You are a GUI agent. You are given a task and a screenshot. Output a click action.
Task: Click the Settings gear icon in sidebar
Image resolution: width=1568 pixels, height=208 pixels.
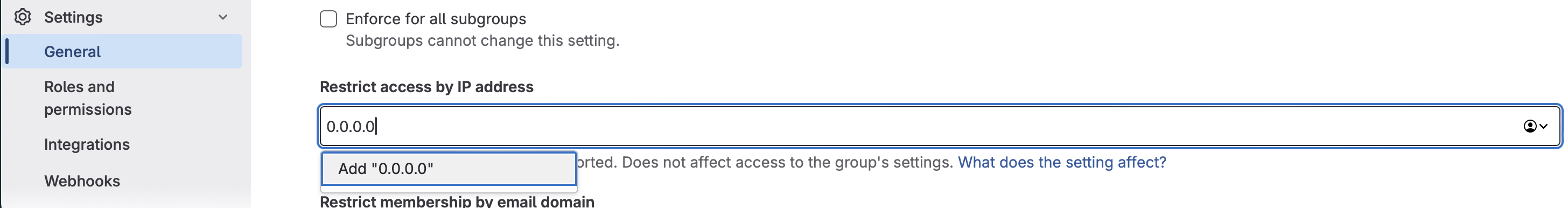(x=23, y=17)
